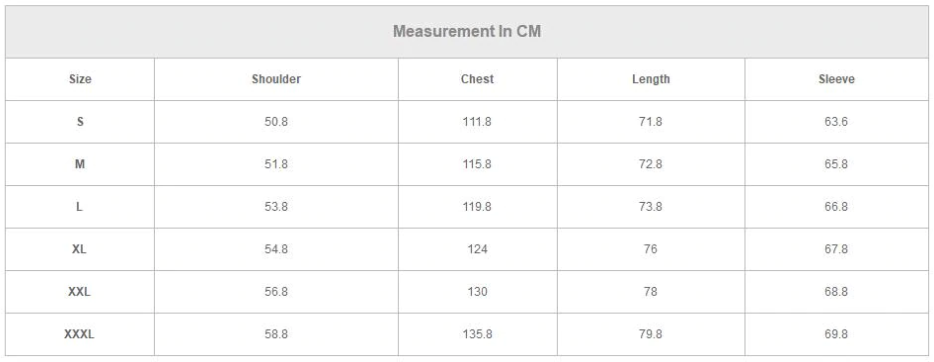The width and height of the screenshot is (934, 362).
Task: Click the XXL size row label
Action: 79,292
